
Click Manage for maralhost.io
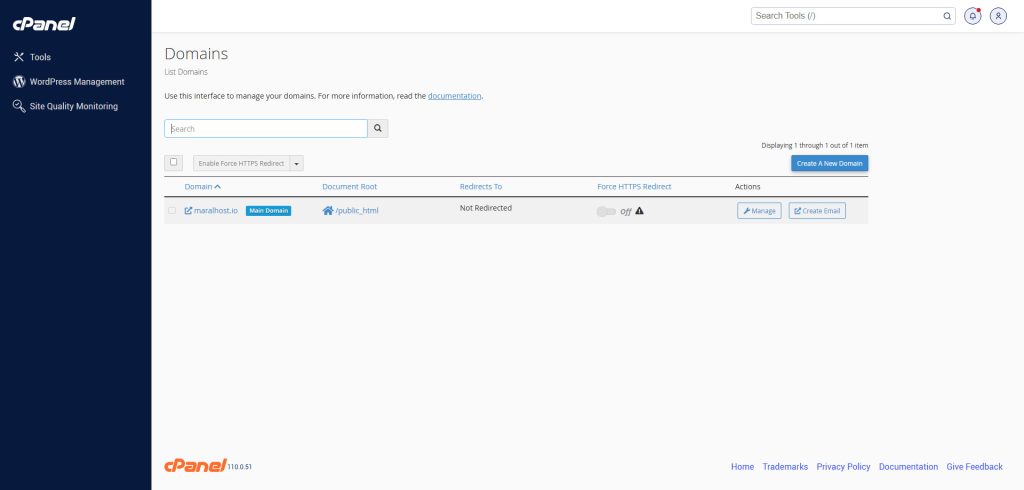point(759,211)
